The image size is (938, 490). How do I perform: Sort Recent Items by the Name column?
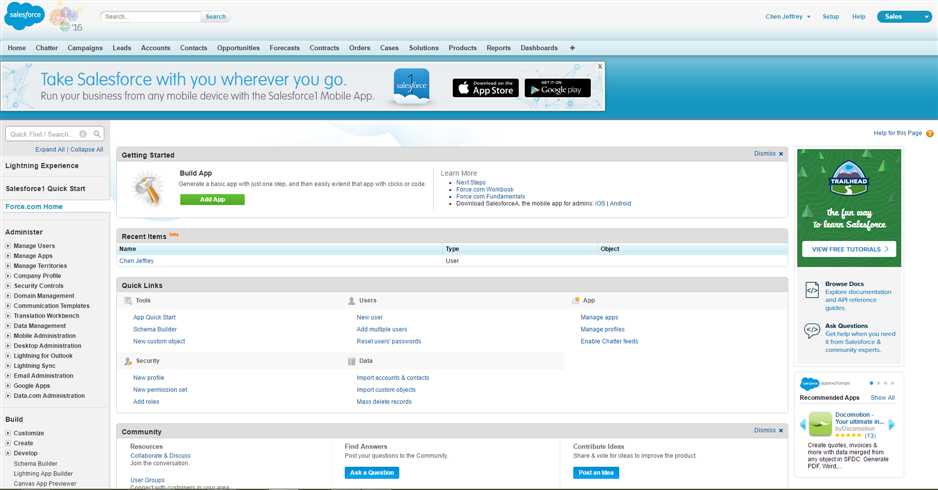point(127,249)
